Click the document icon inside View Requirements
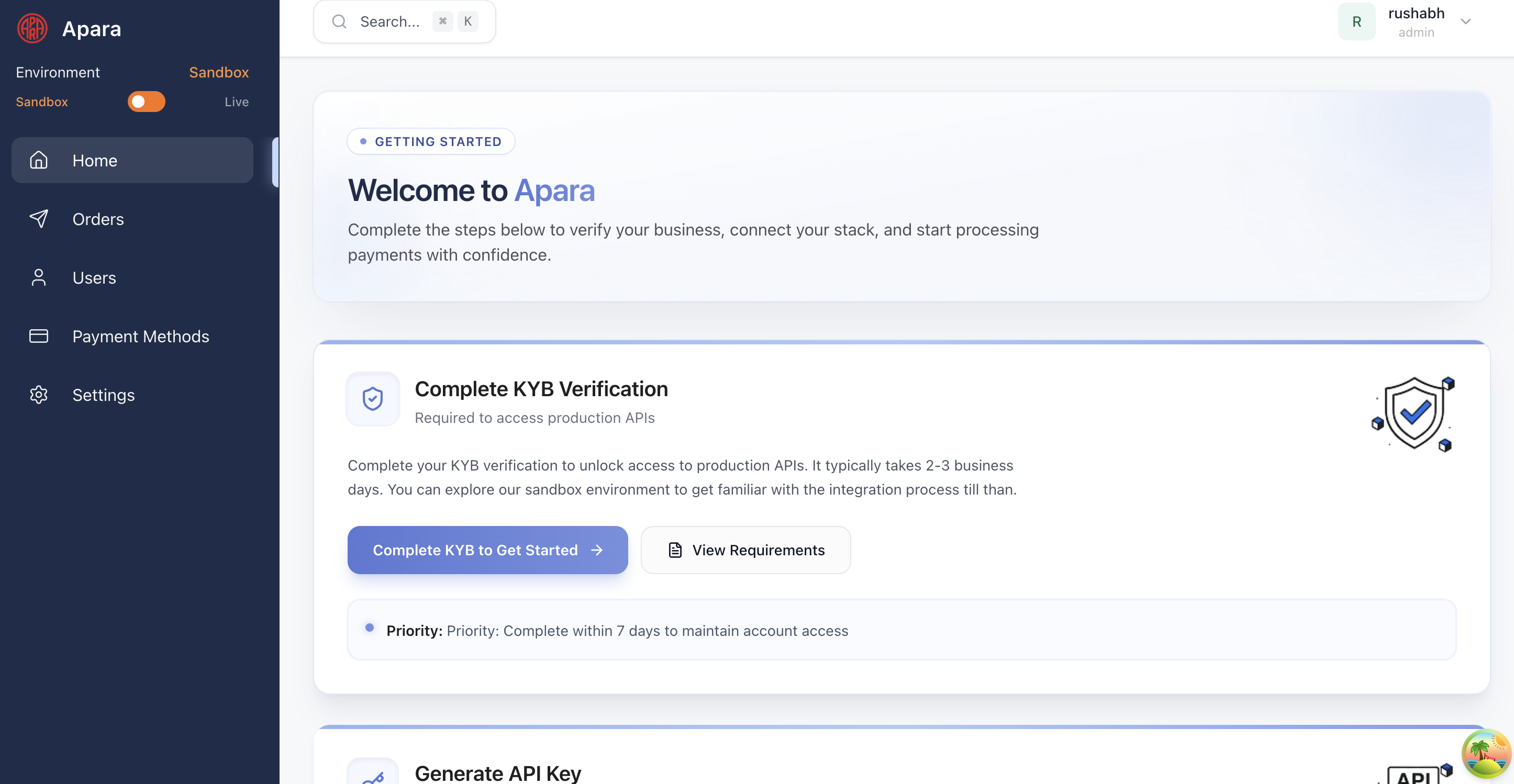1514x784 pixels. pyautogui.click(x=675, y=550)
